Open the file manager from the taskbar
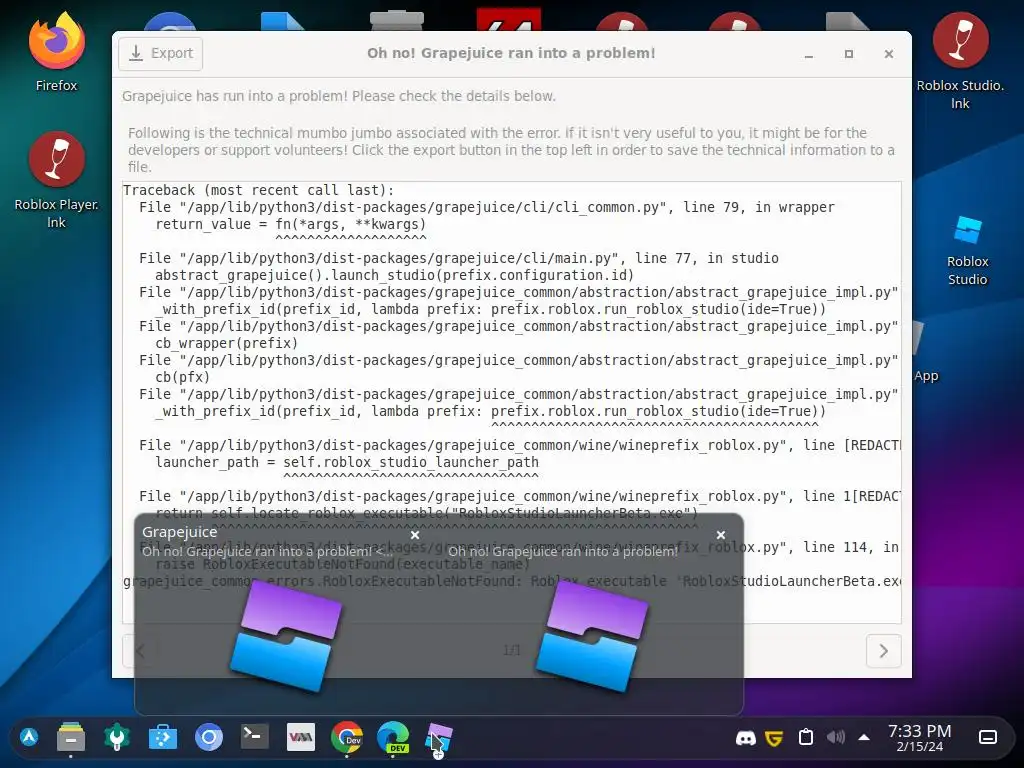This screenshot has width=1024, height=768. 71,737
